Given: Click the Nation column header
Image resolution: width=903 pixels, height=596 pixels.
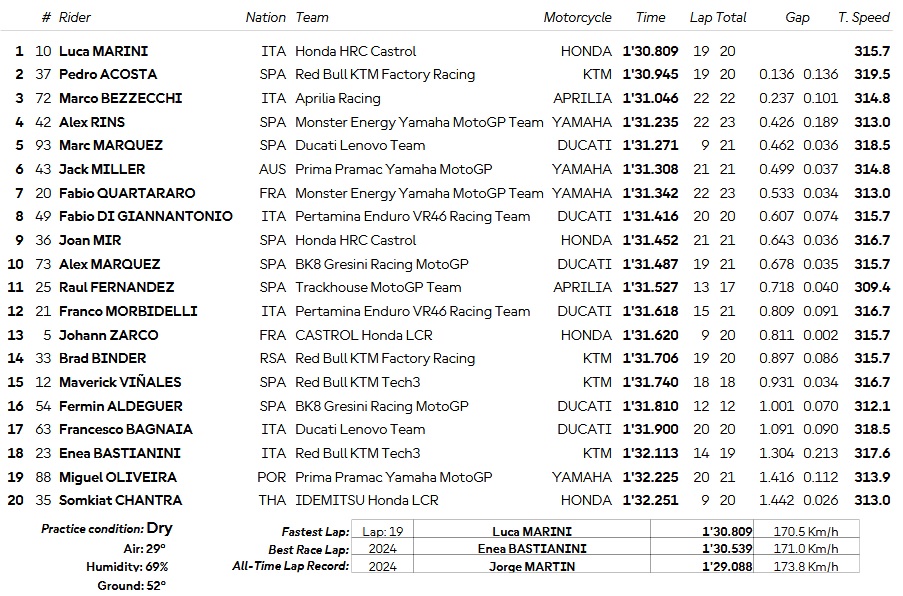Looking at the screenshot, I should (265, 17).
